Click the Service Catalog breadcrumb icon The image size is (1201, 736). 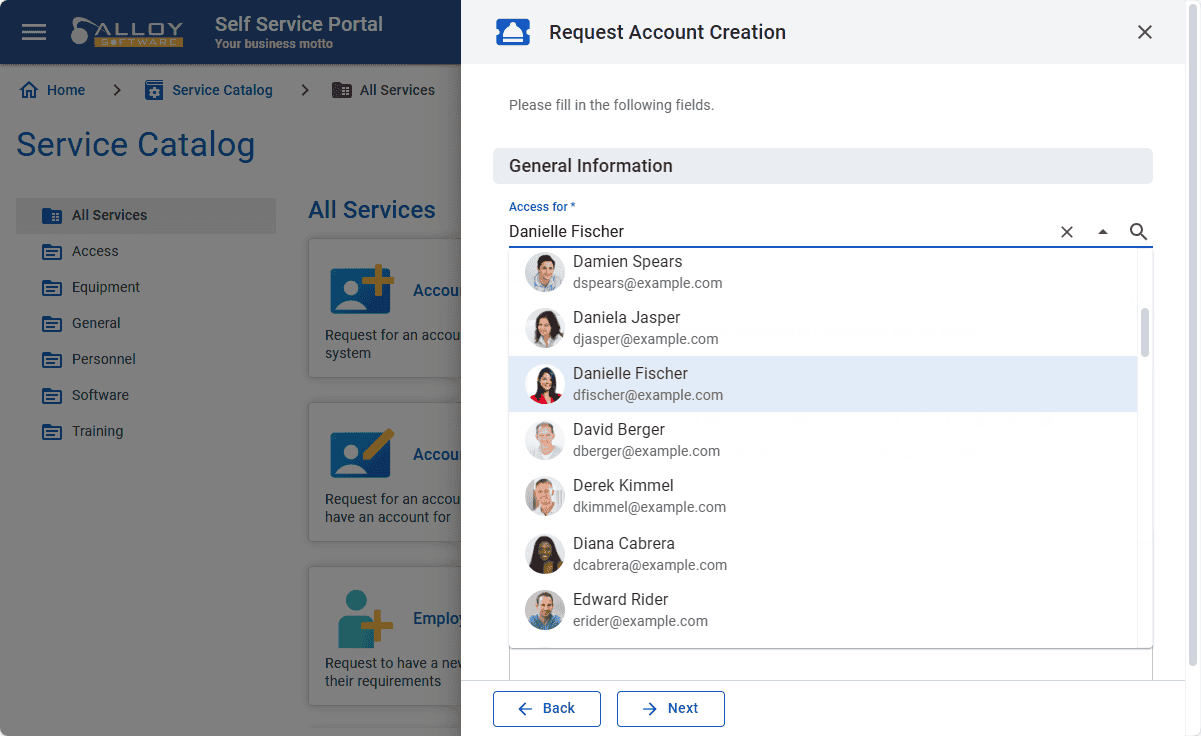[x=154, y=90]
